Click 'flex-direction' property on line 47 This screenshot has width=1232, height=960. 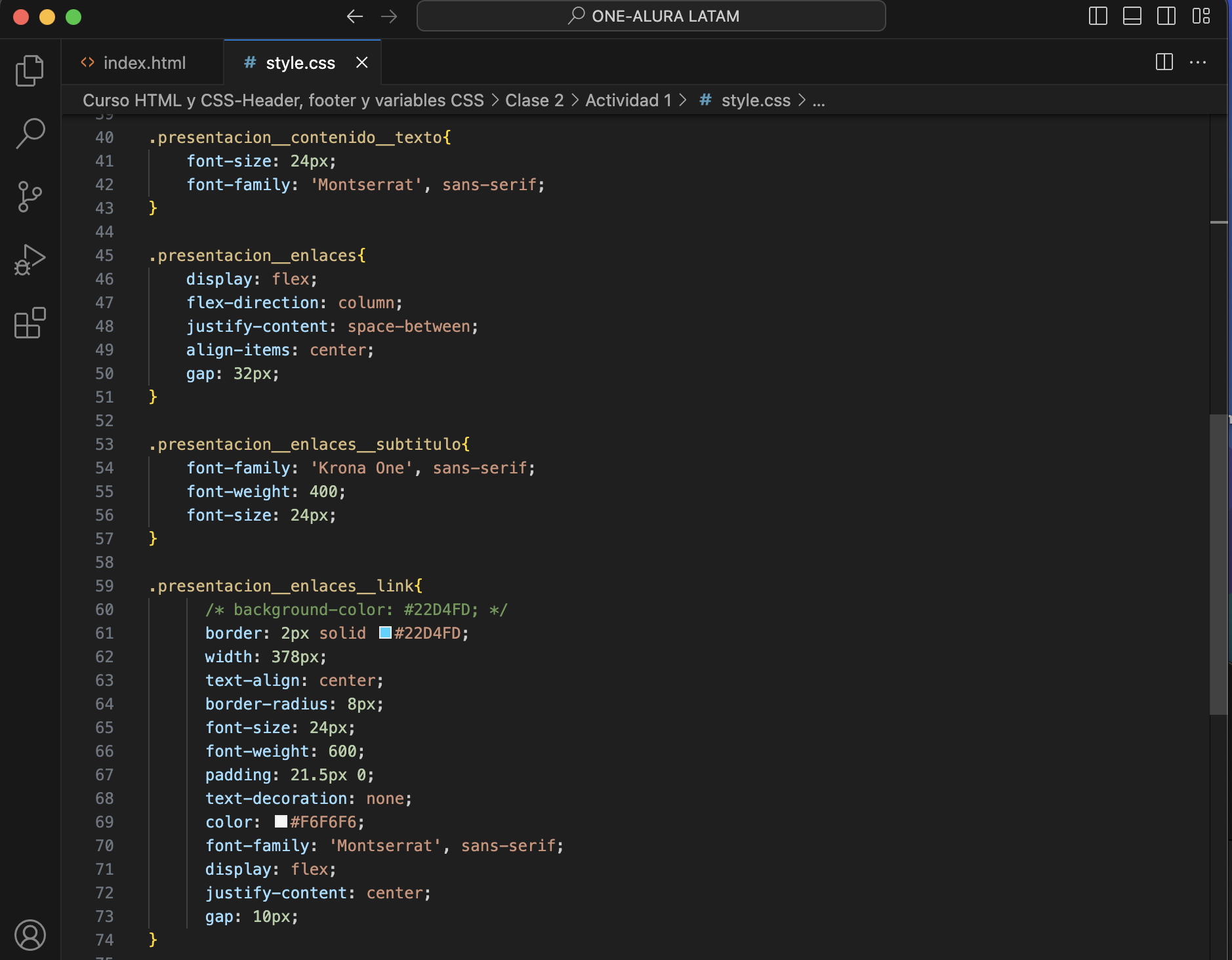tap(253, 302)
